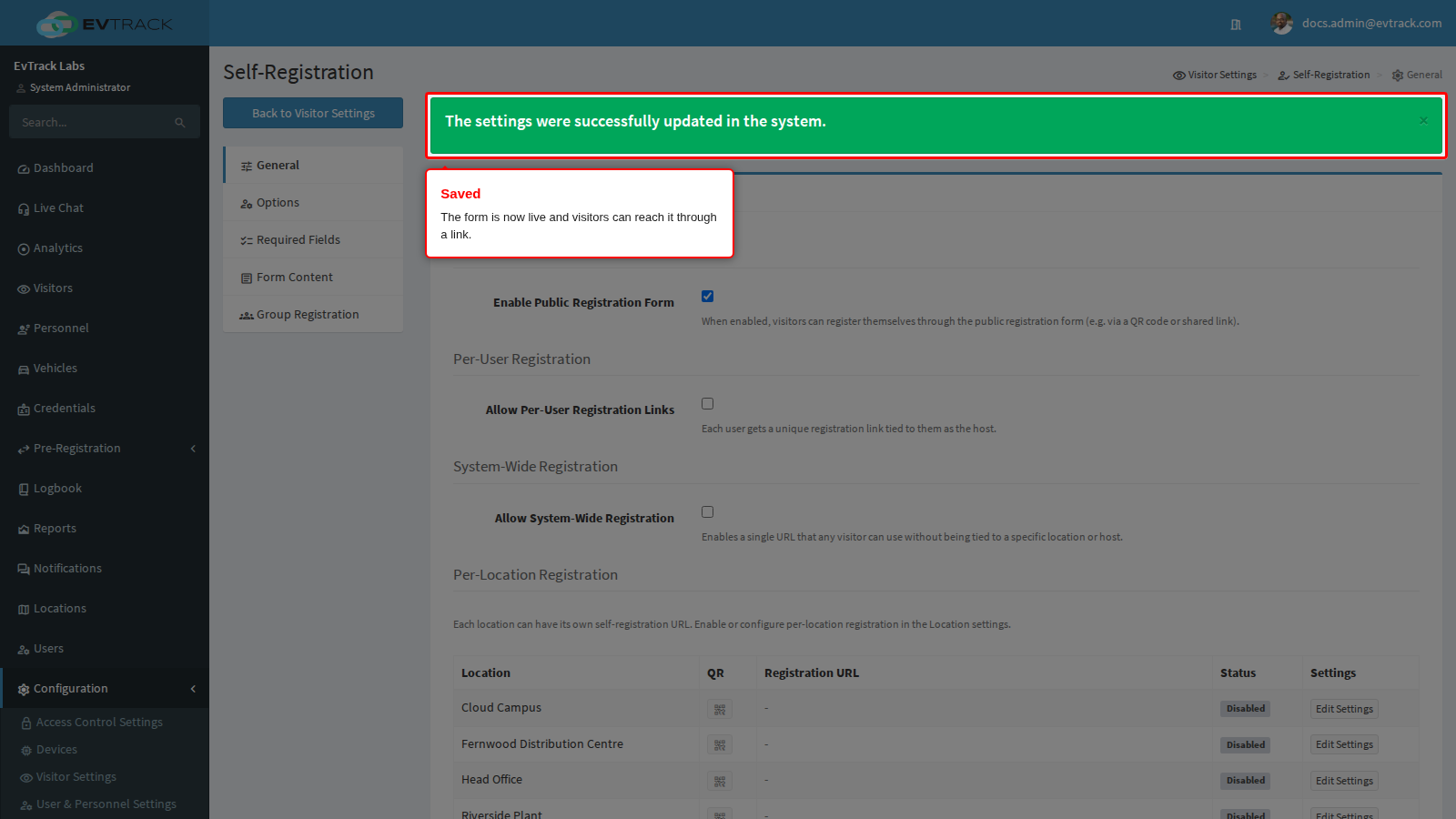1456x819 pixels.
Task: Click Edit Settings for Cloud Campus
Action: 1344,709
